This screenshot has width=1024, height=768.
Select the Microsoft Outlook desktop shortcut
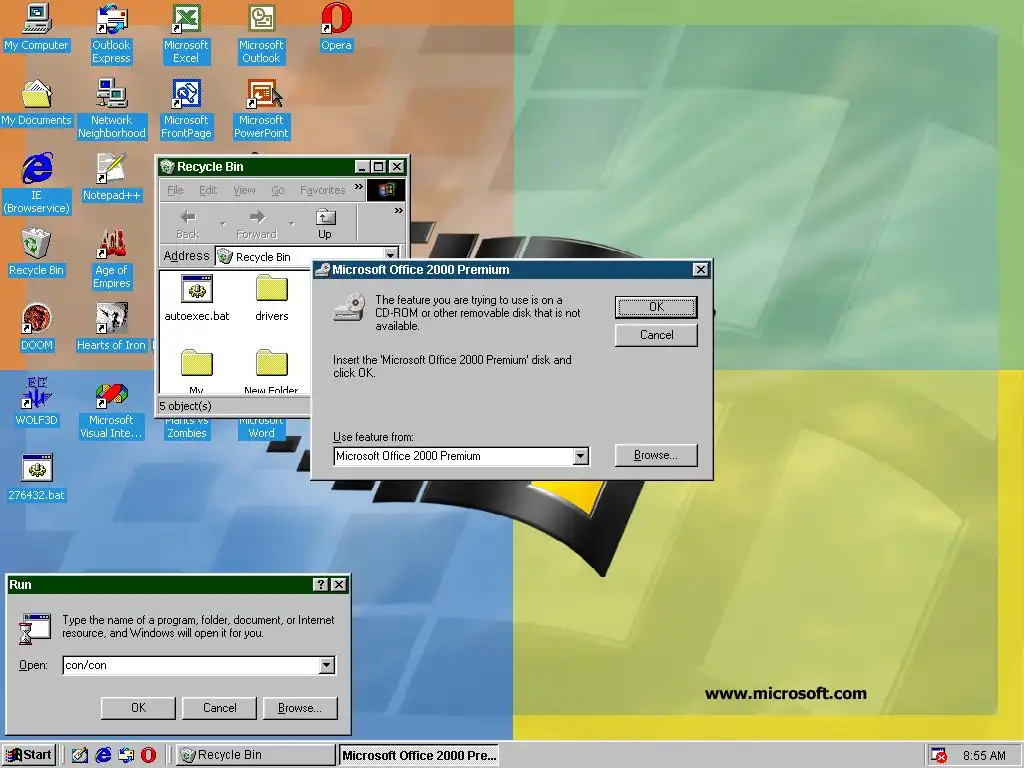(x=261, y=34)
